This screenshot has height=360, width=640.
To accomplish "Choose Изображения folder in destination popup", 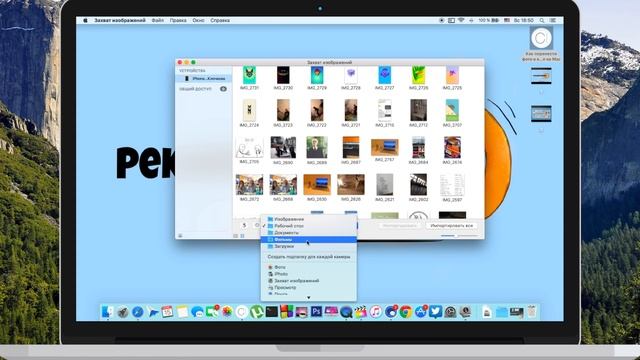I will point(309,219).
